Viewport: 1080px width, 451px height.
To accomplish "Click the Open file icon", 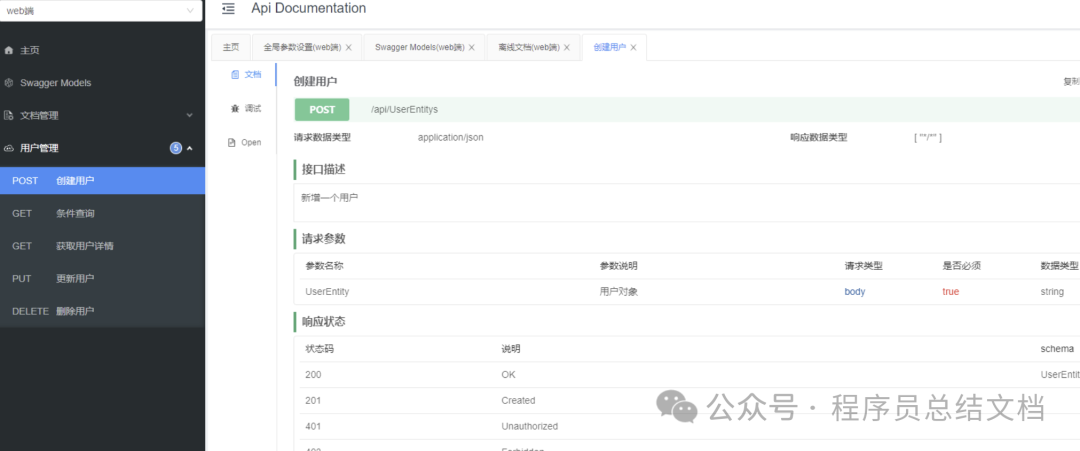I will click(x=232, y=143).
